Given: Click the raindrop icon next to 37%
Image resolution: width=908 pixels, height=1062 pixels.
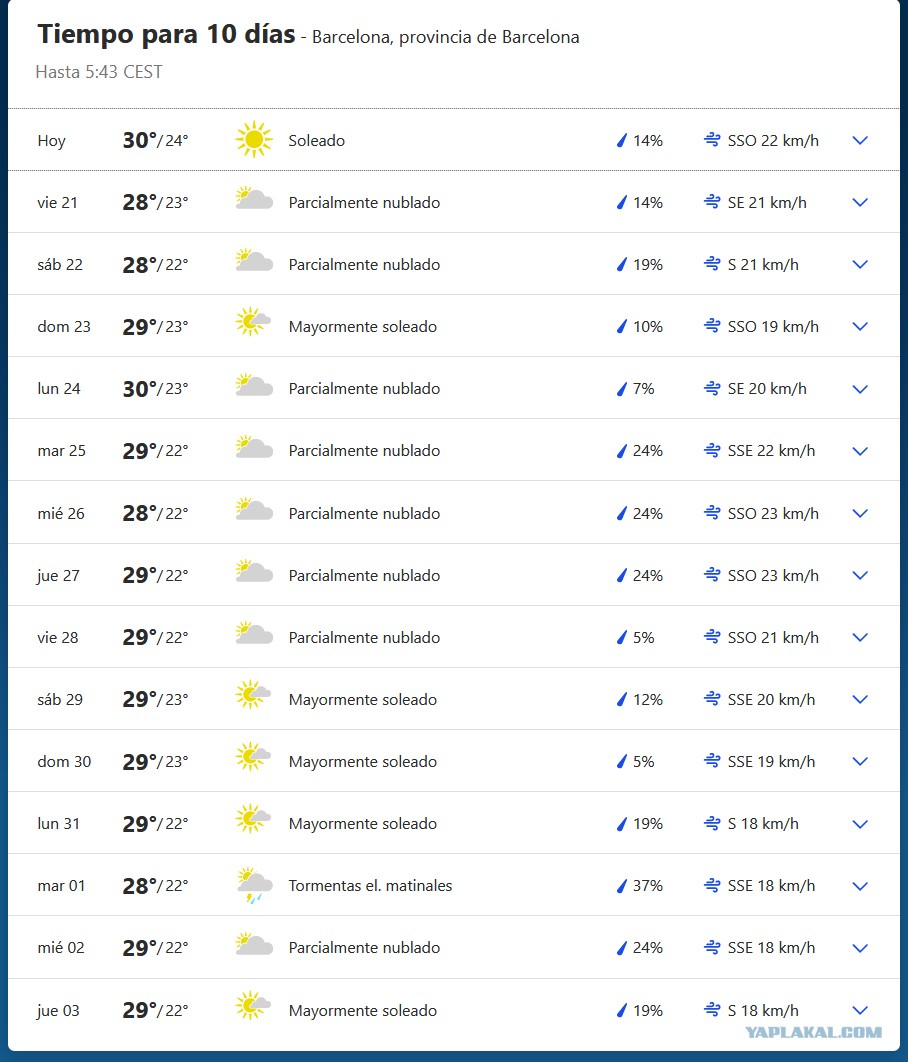Looking at the screenshot, I should 622,885.
